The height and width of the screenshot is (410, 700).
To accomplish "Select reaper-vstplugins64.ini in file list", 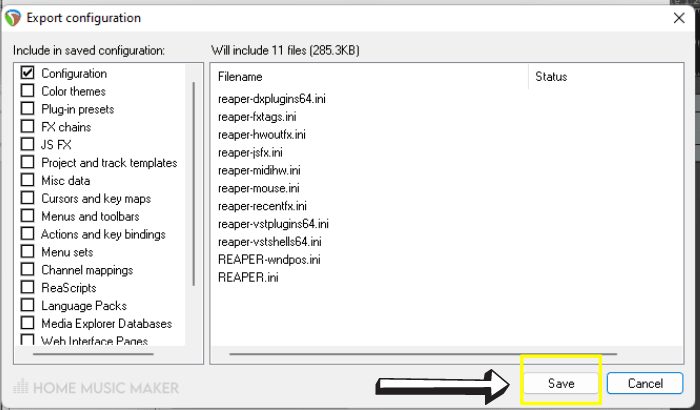I will [273, 224].
